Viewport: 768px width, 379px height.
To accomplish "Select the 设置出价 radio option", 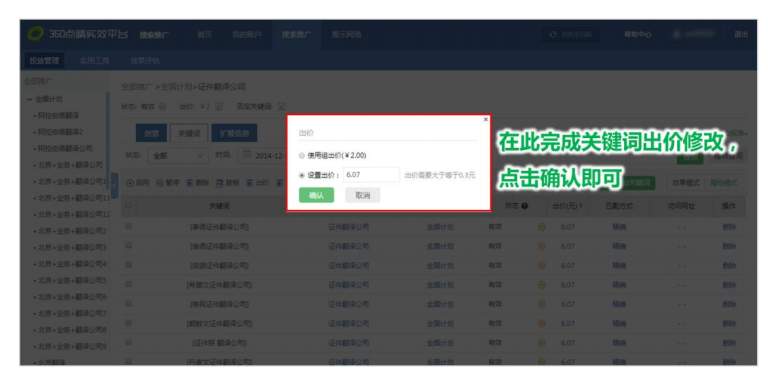I will click(302, 175).
